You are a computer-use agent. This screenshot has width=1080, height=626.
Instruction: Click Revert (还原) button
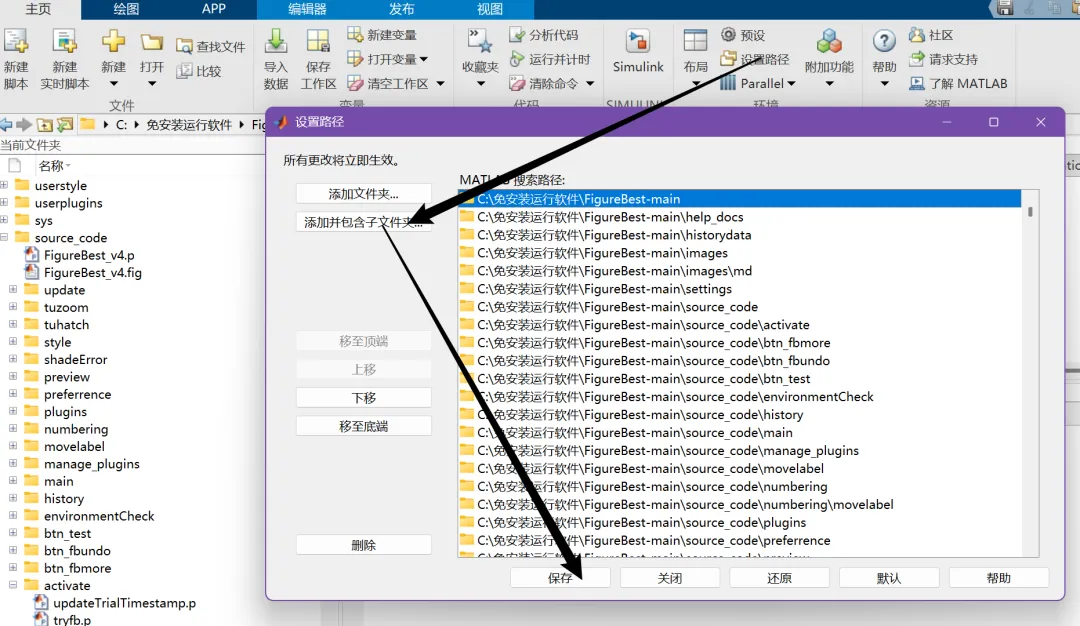pos(779,578)
